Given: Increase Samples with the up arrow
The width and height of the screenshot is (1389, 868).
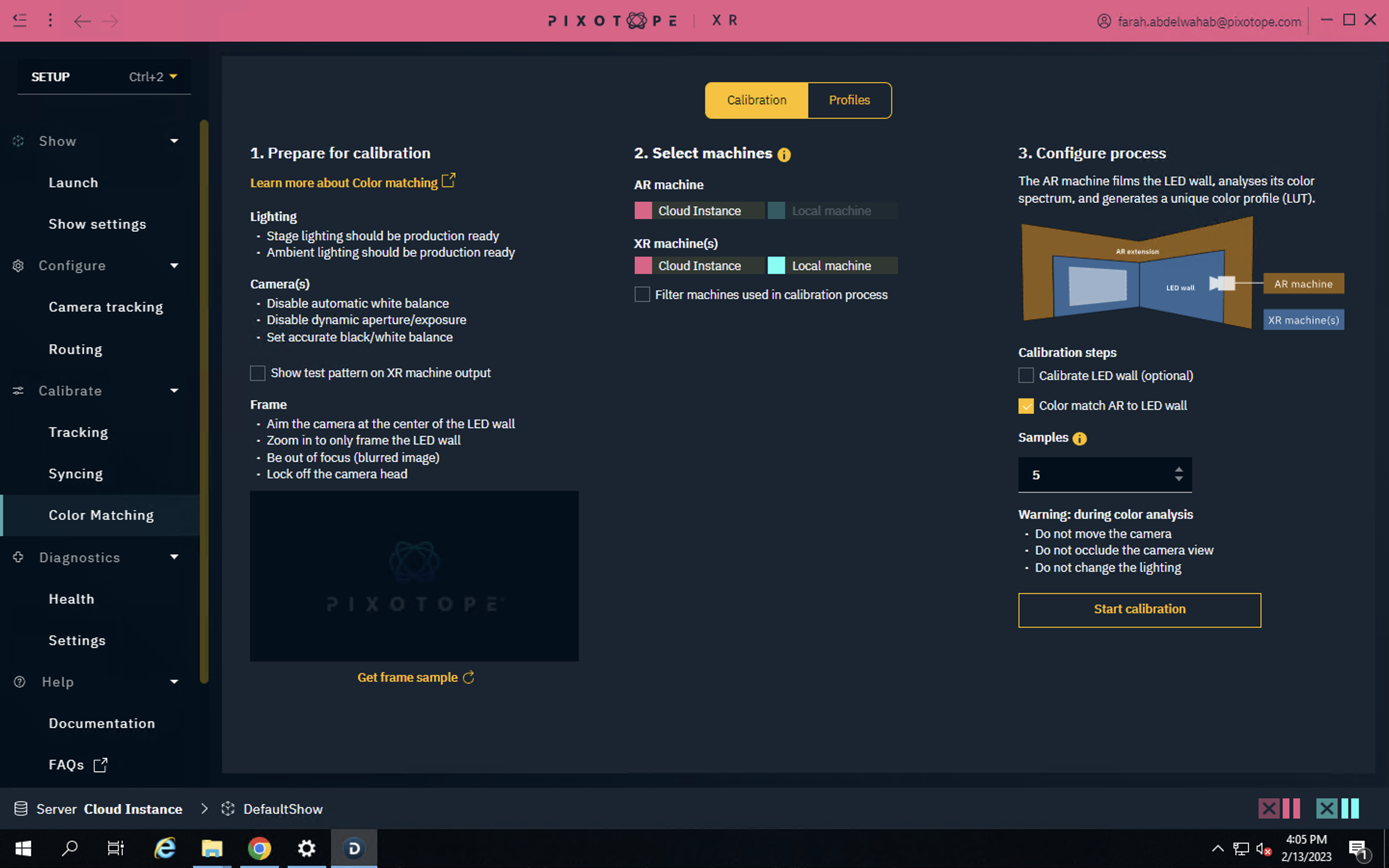Looking at the screenshot, I should [x=1178, y=470].
